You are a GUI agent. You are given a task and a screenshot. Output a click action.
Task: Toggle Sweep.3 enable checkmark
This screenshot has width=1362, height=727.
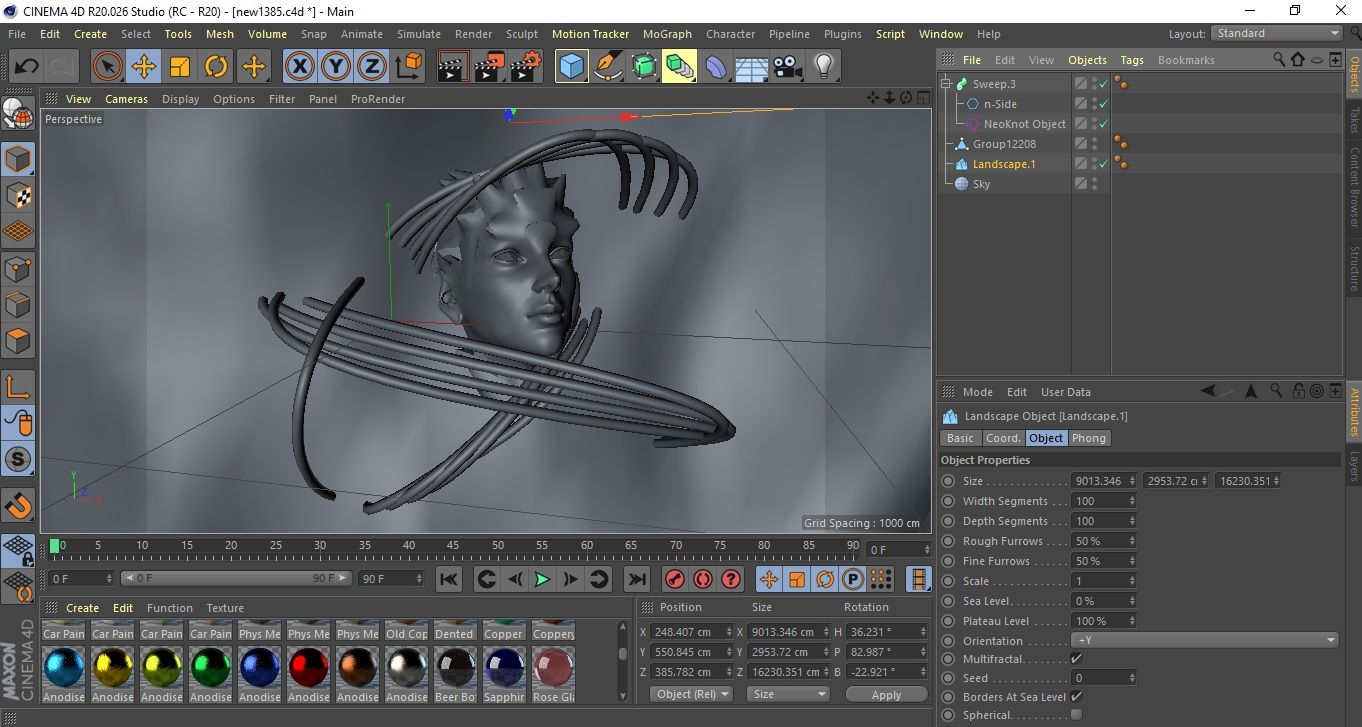pos(1104,84)
